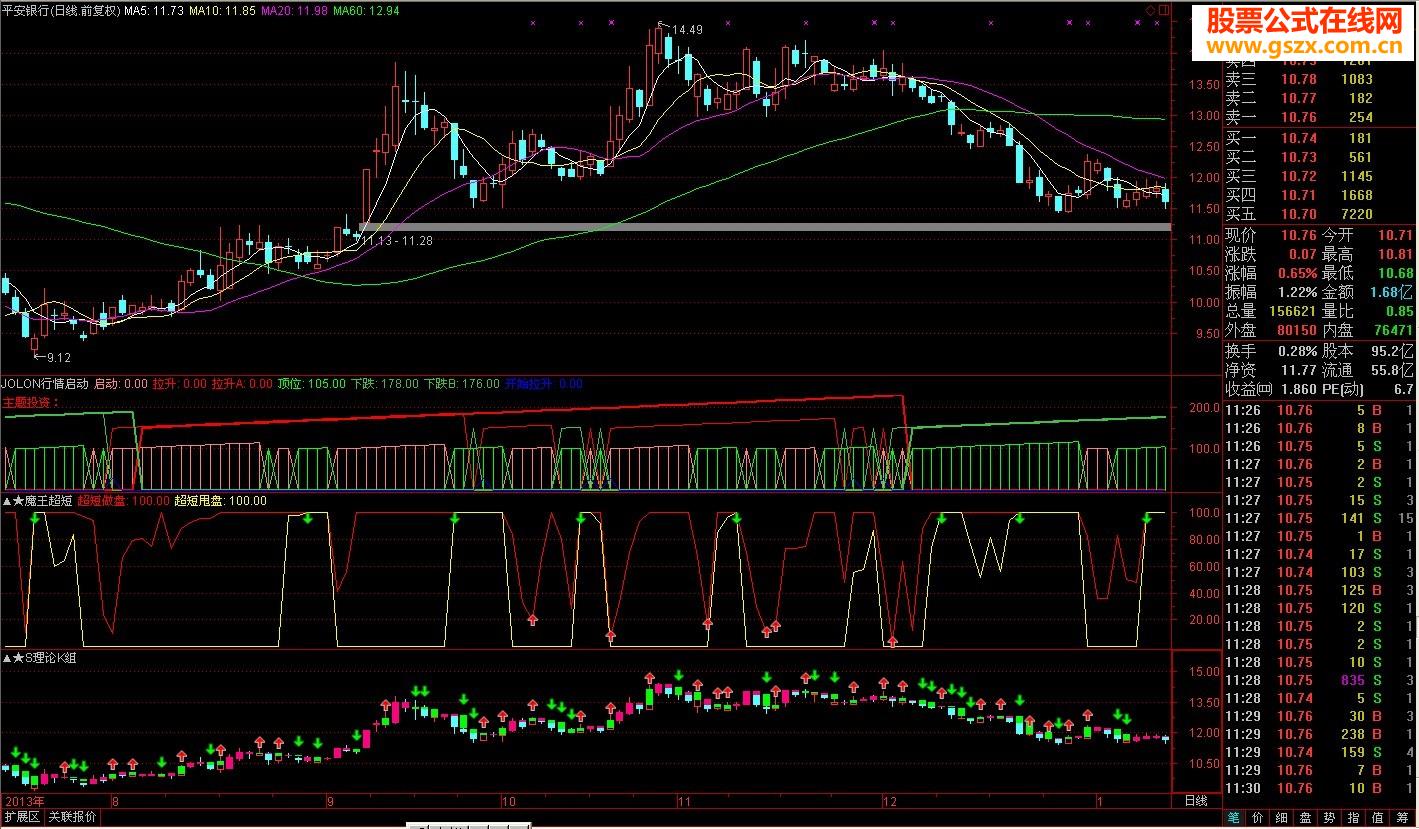Viewport: 1419px width, 829px height.
Task: Open the 扩展区 tab
Action: (22, 817)
